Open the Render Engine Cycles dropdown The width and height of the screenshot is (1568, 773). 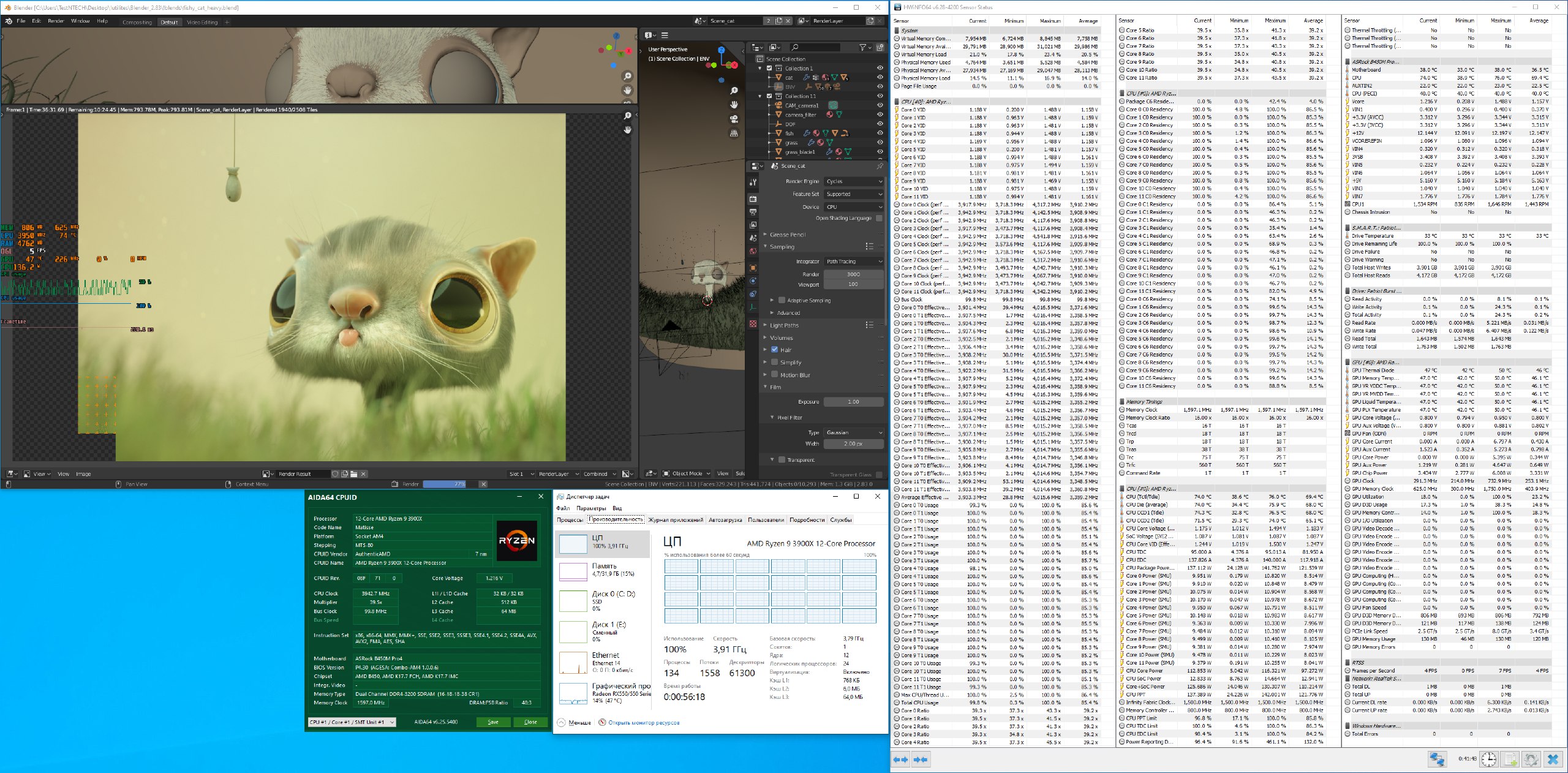854,181
